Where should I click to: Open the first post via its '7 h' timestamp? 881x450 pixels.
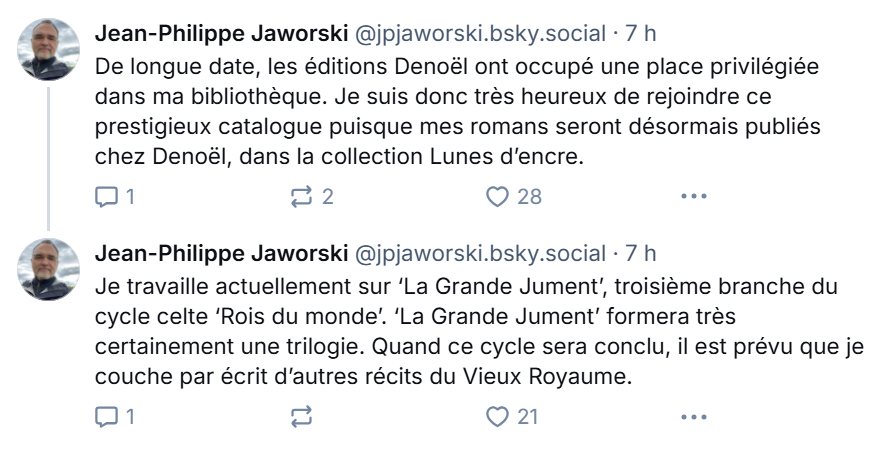point(641,34)
